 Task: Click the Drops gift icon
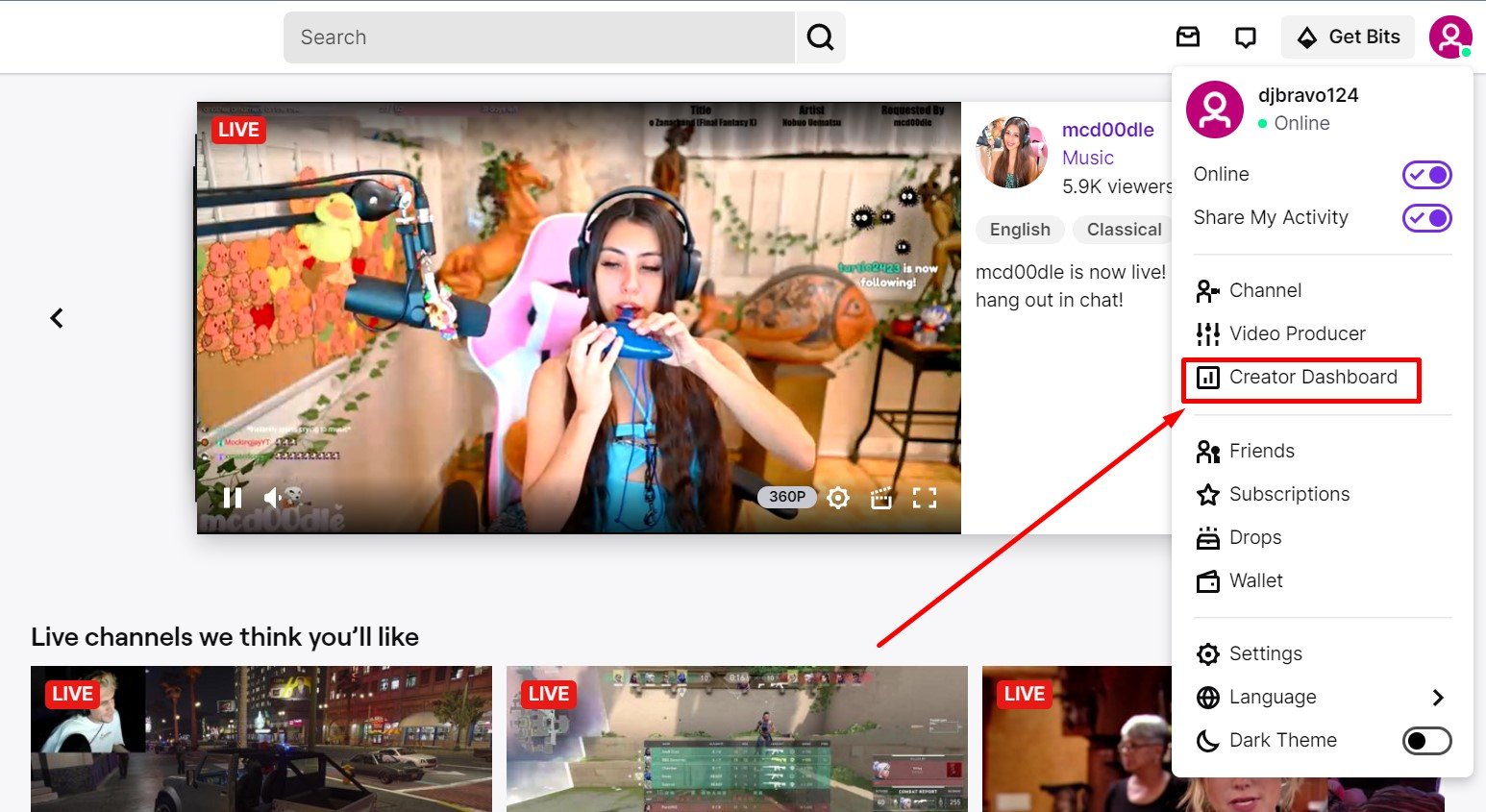(x=1208, y=538)
